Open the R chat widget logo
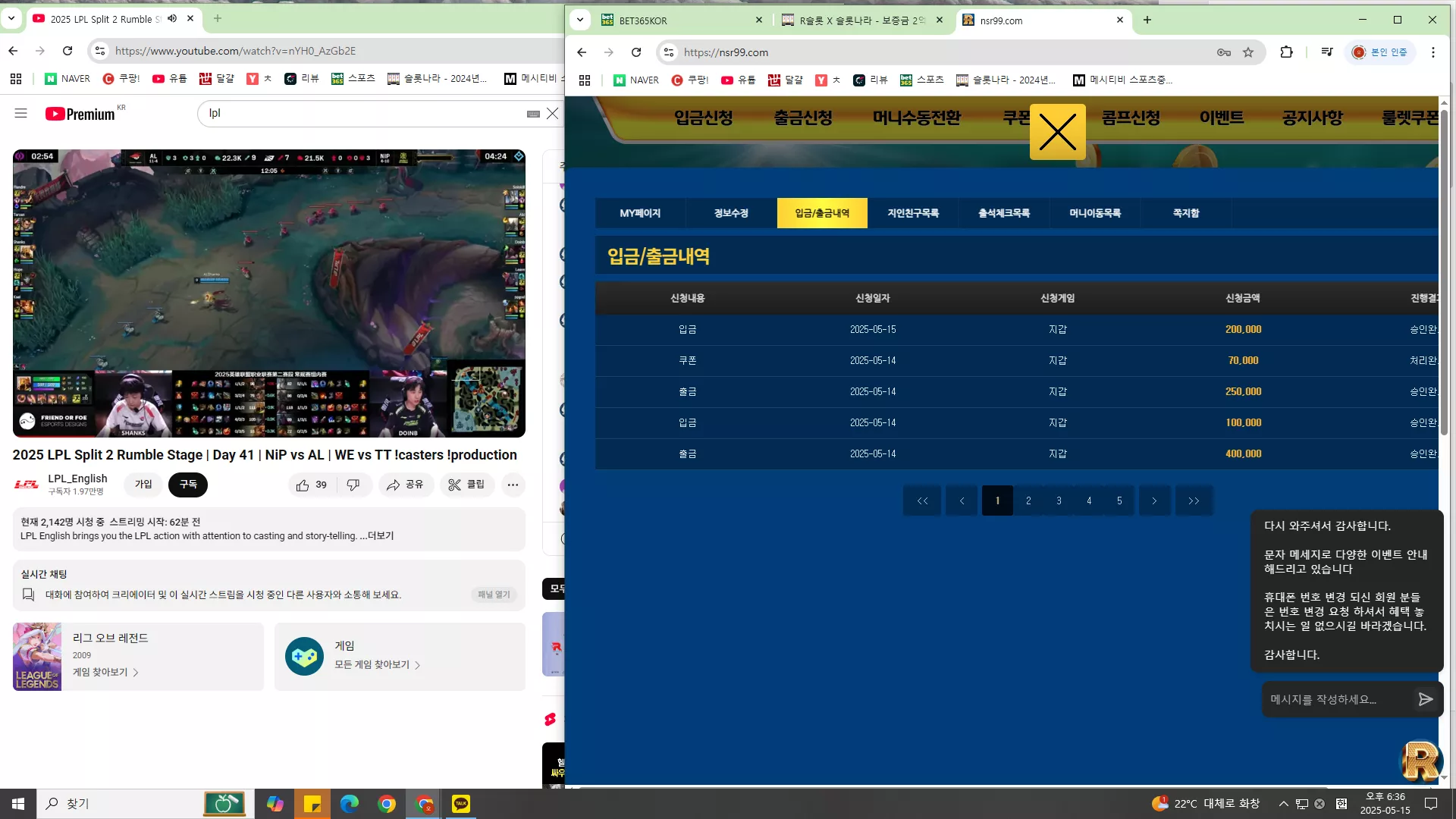The image size is (1456, 819). (1420, 761)
